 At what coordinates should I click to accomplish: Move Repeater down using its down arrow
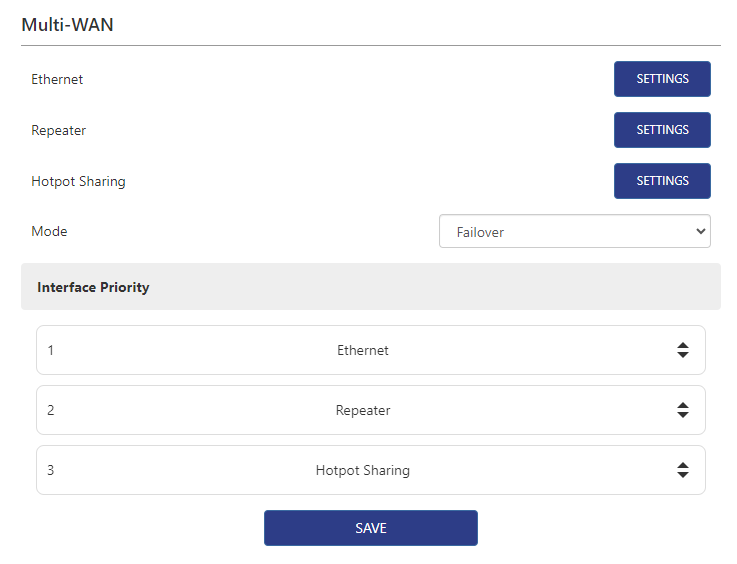(683, 415)
